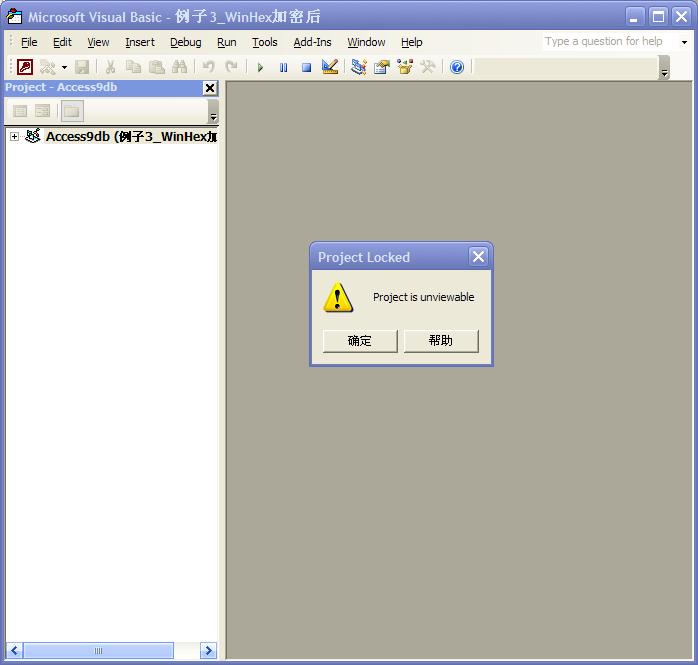
Task: Open the Properties Window toolbar icon
Action: point(382,67)
